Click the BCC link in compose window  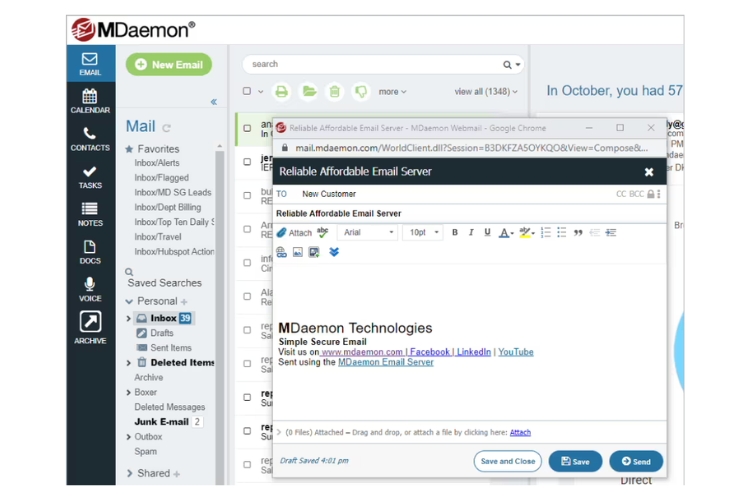click(x=636, y=194)
